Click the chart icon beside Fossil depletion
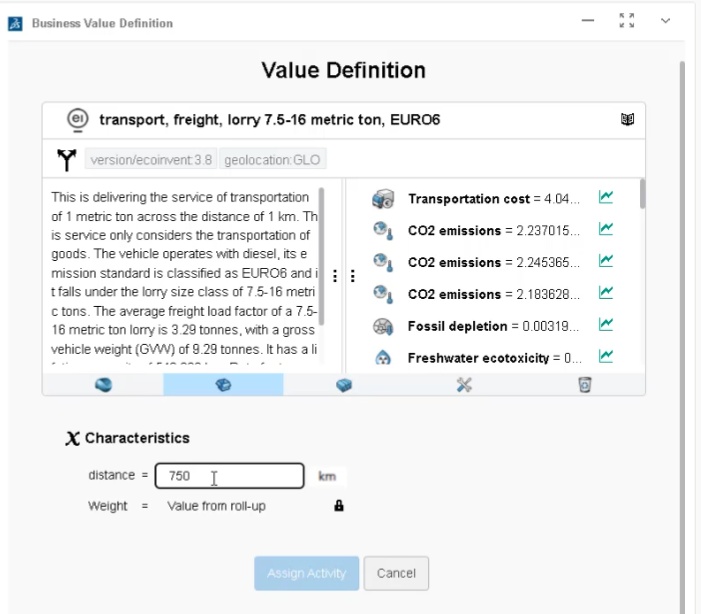 coord(605,325)
